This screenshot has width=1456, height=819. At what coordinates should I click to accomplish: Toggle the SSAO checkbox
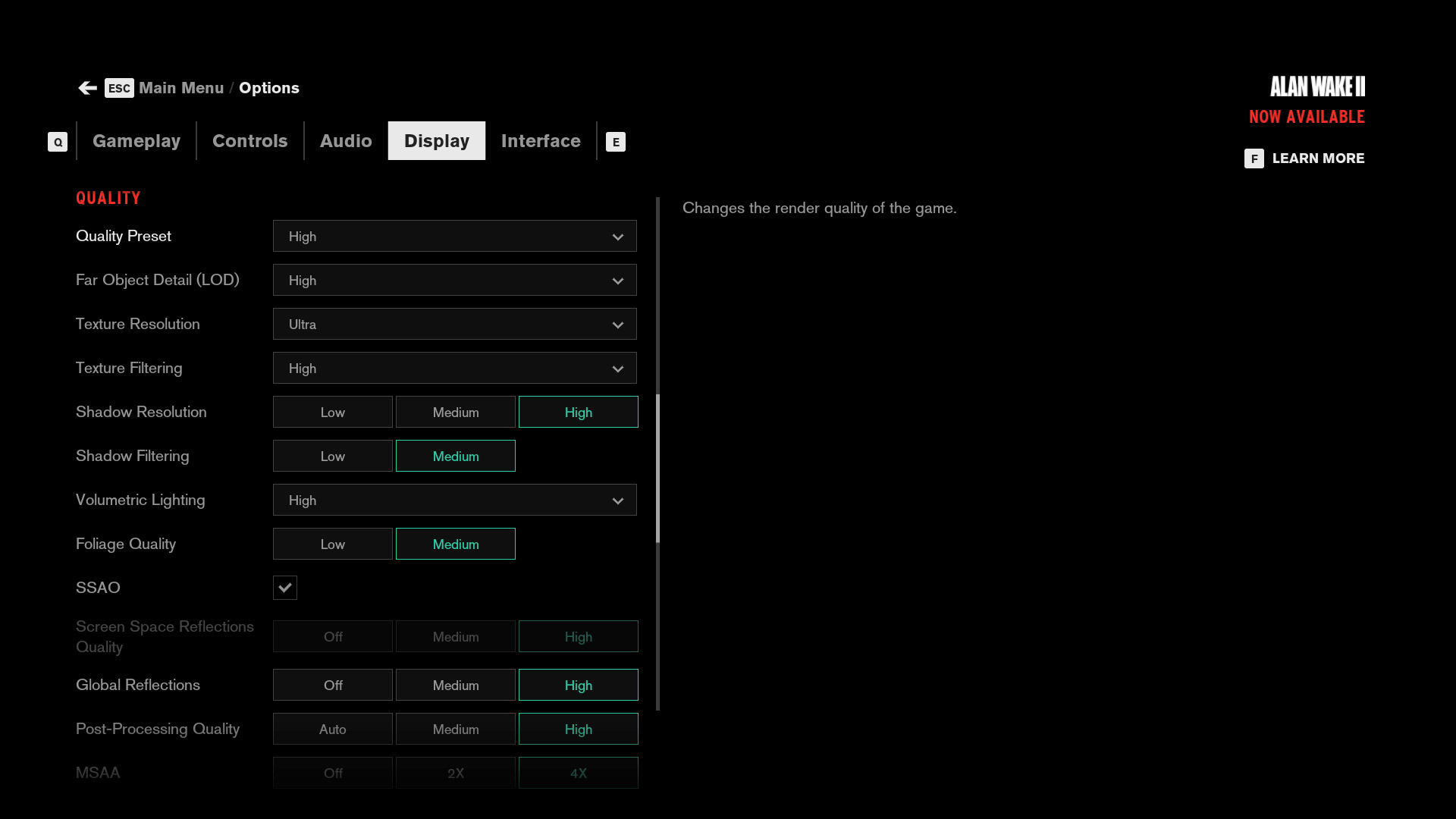click(x=285, y=588)
